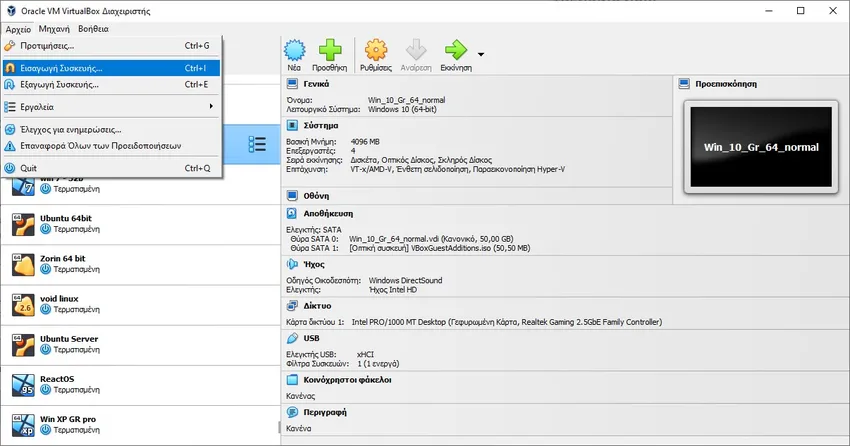This screenshot has width=850, height=446.
Task: Open the Βοήθεια menu
Action: tap(93, 29)
